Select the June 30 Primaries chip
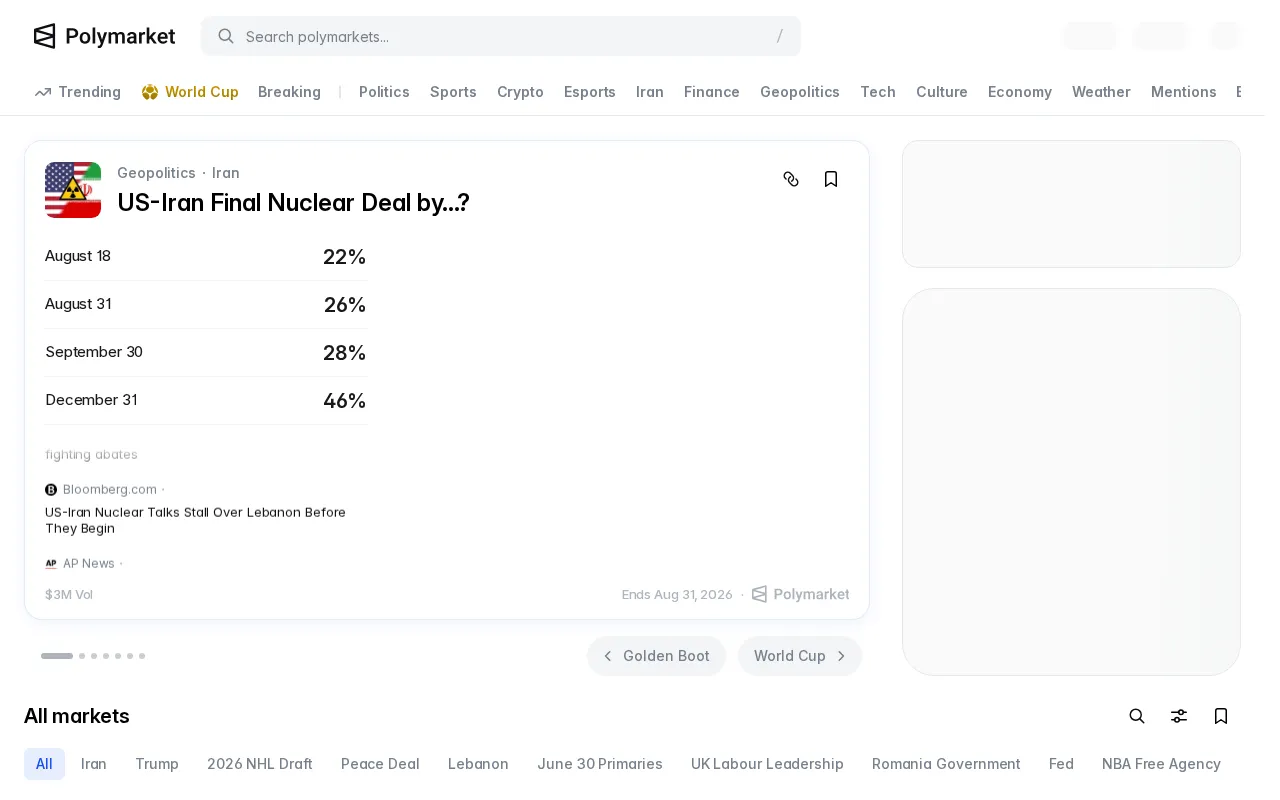Screen dimensions: 1280x800 pos(600,764)
